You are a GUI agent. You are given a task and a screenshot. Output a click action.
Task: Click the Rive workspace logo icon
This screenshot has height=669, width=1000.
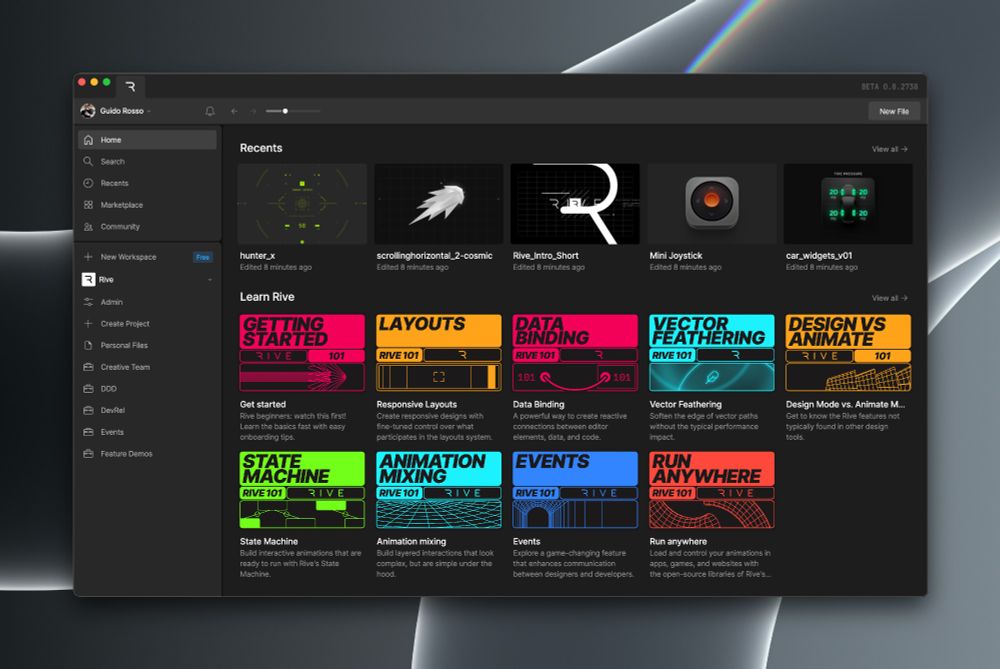click(x=88, y=279)
